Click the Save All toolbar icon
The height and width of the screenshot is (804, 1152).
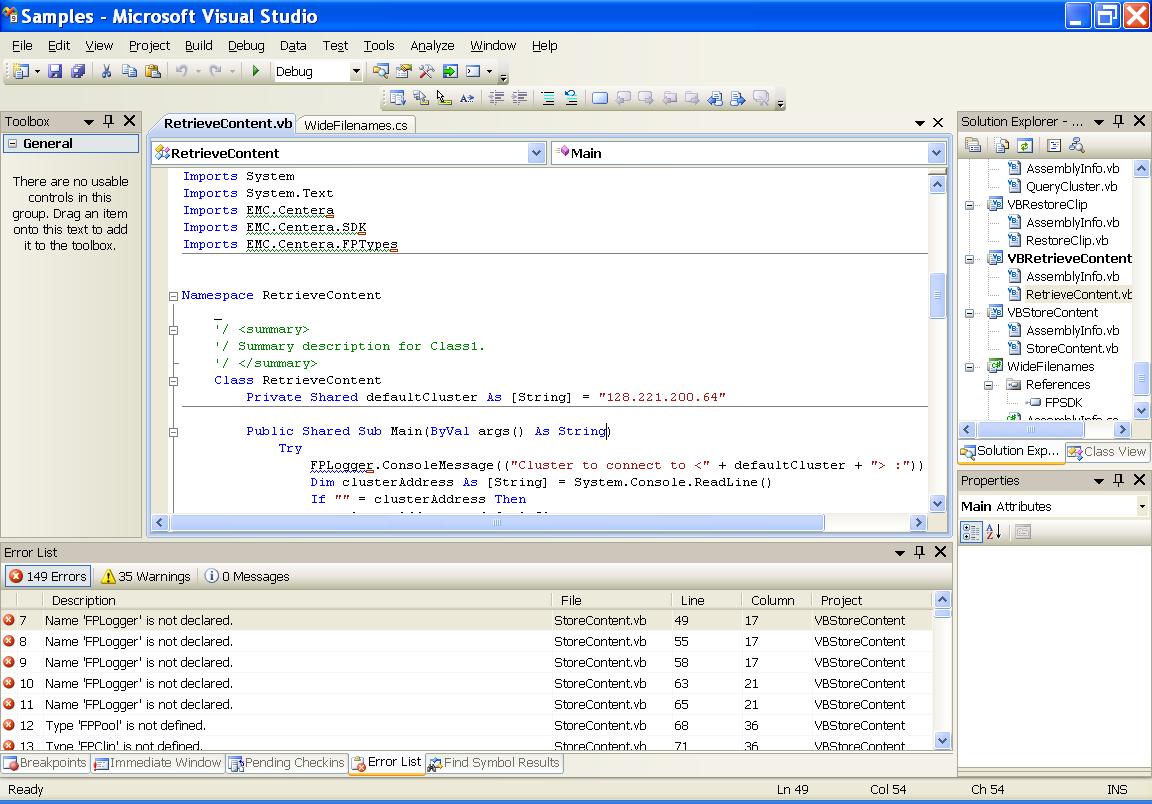78,71
